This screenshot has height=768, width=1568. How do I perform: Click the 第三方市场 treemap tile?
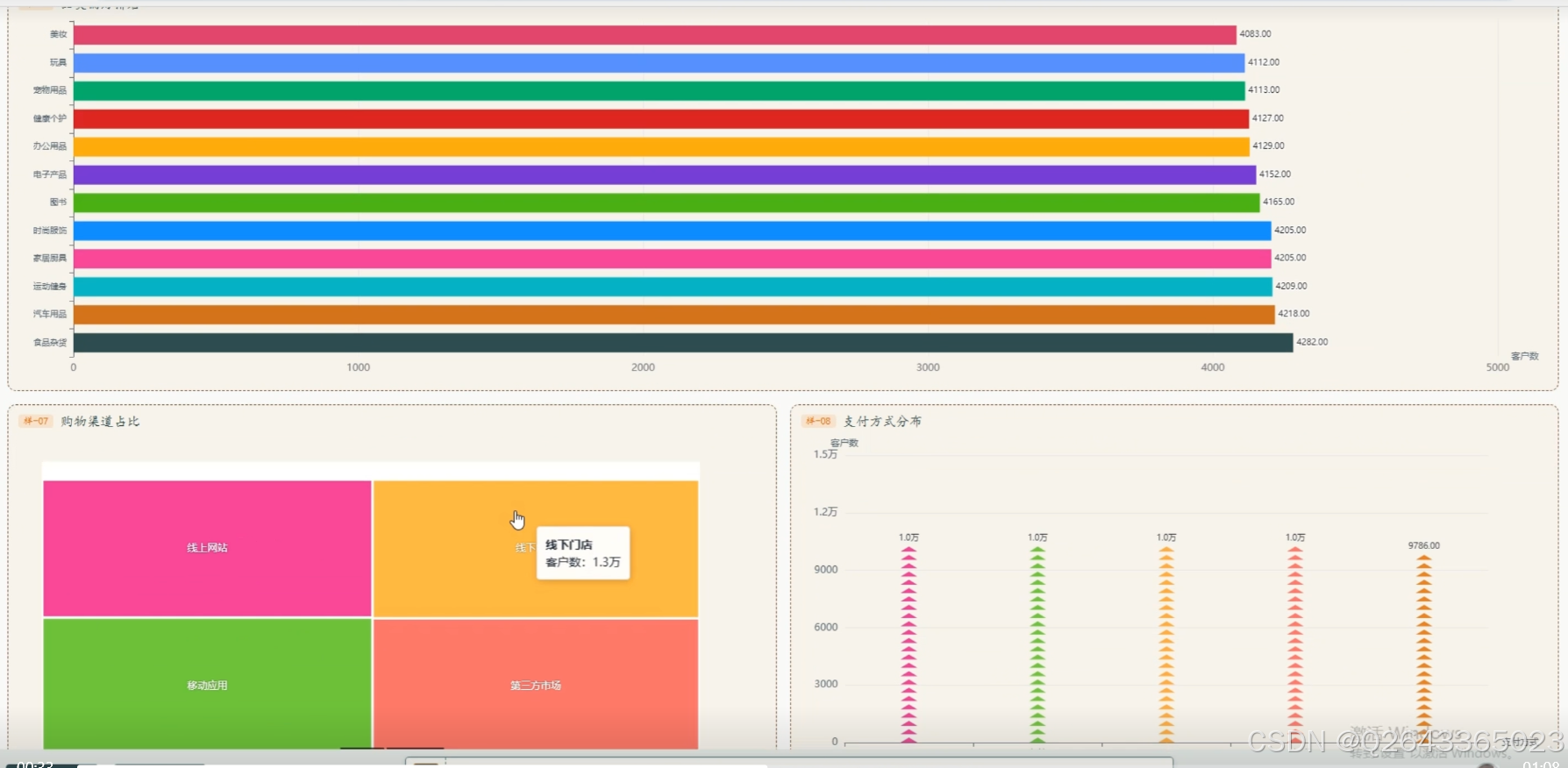click(536, 684)
